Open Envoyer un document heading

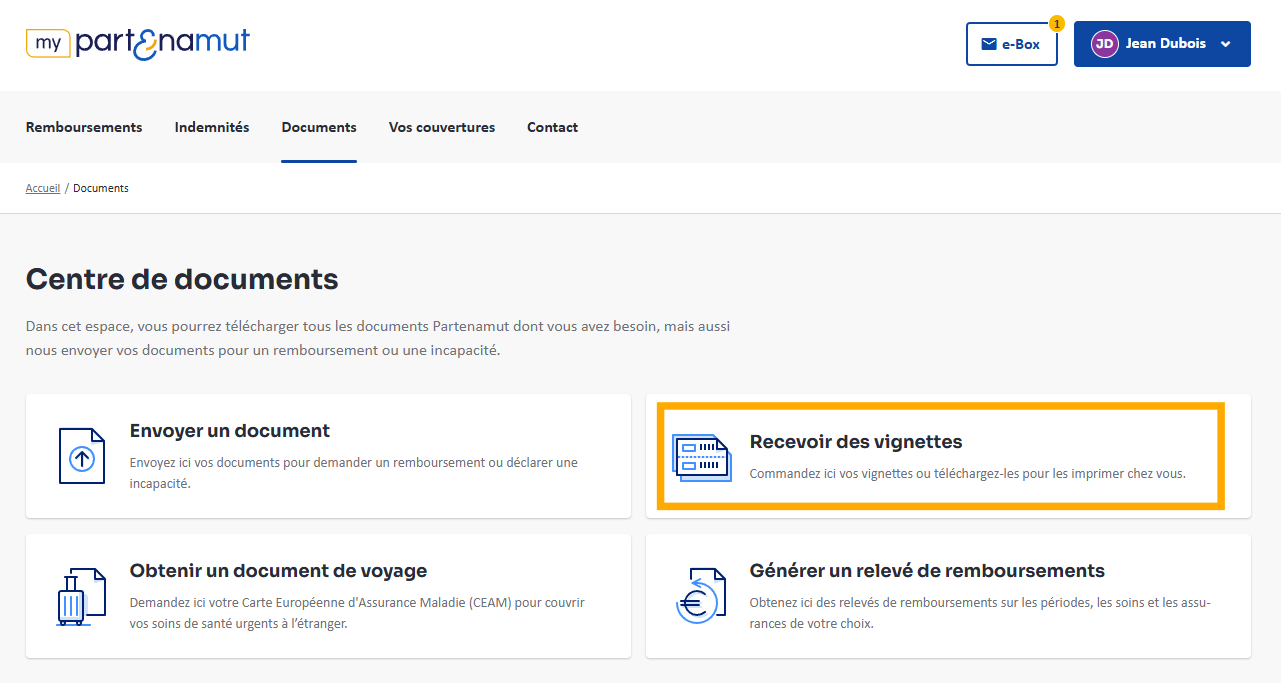point(230,431)
